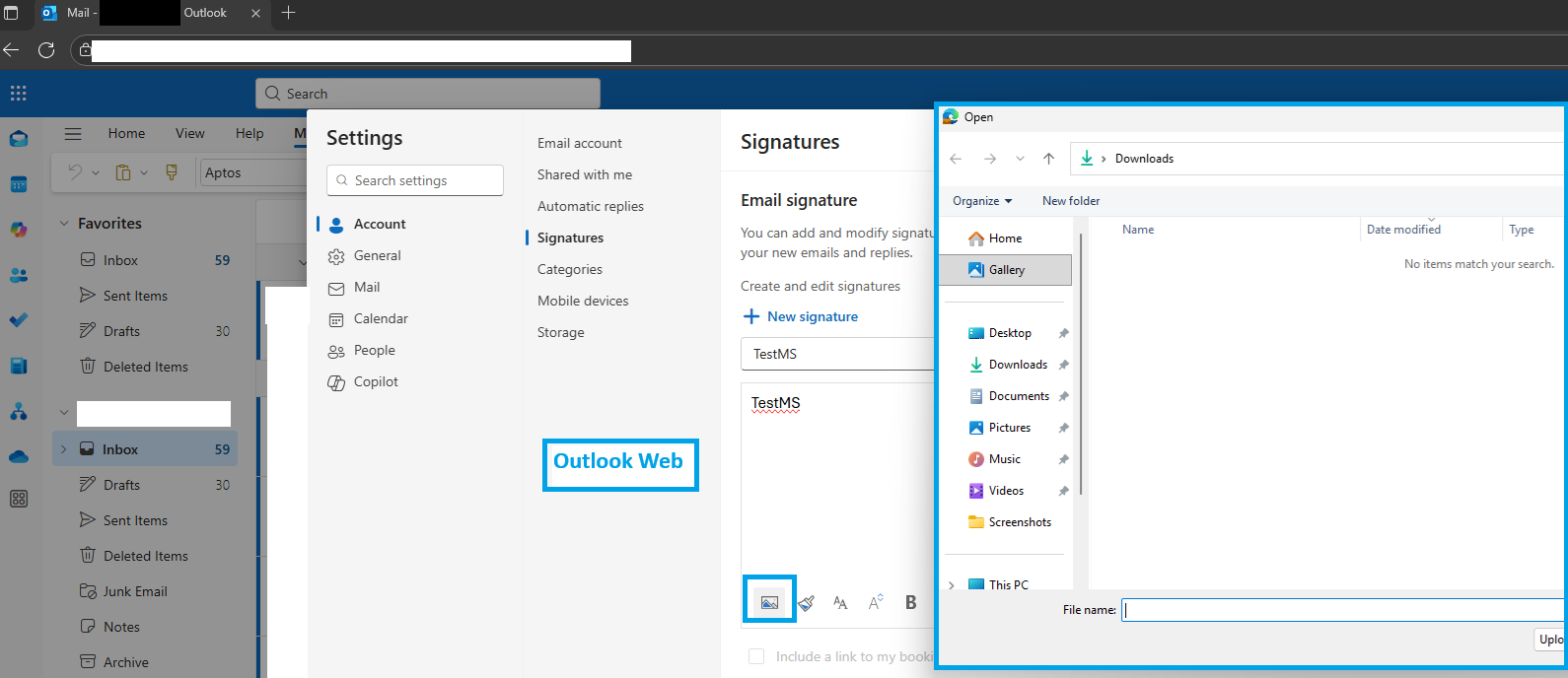Viewport: 1568px width, 678px height.
Task: Click the ribbon format painter icon
Action: (x=172, y=172)
